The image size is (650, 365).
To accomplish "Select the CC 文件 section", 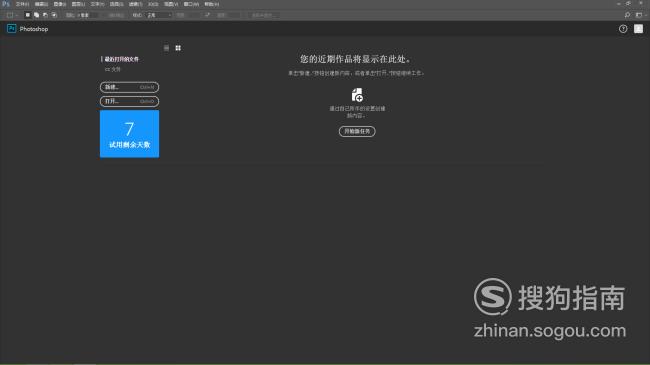I will pos(113,70).
